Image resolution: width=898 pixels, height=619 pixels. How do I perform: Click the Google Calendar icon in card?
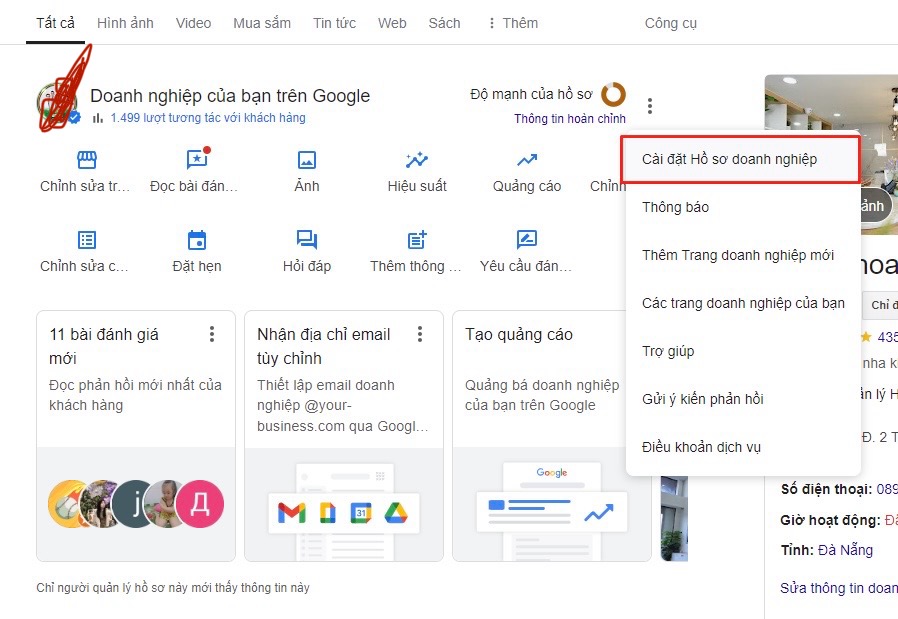(361, 512)
